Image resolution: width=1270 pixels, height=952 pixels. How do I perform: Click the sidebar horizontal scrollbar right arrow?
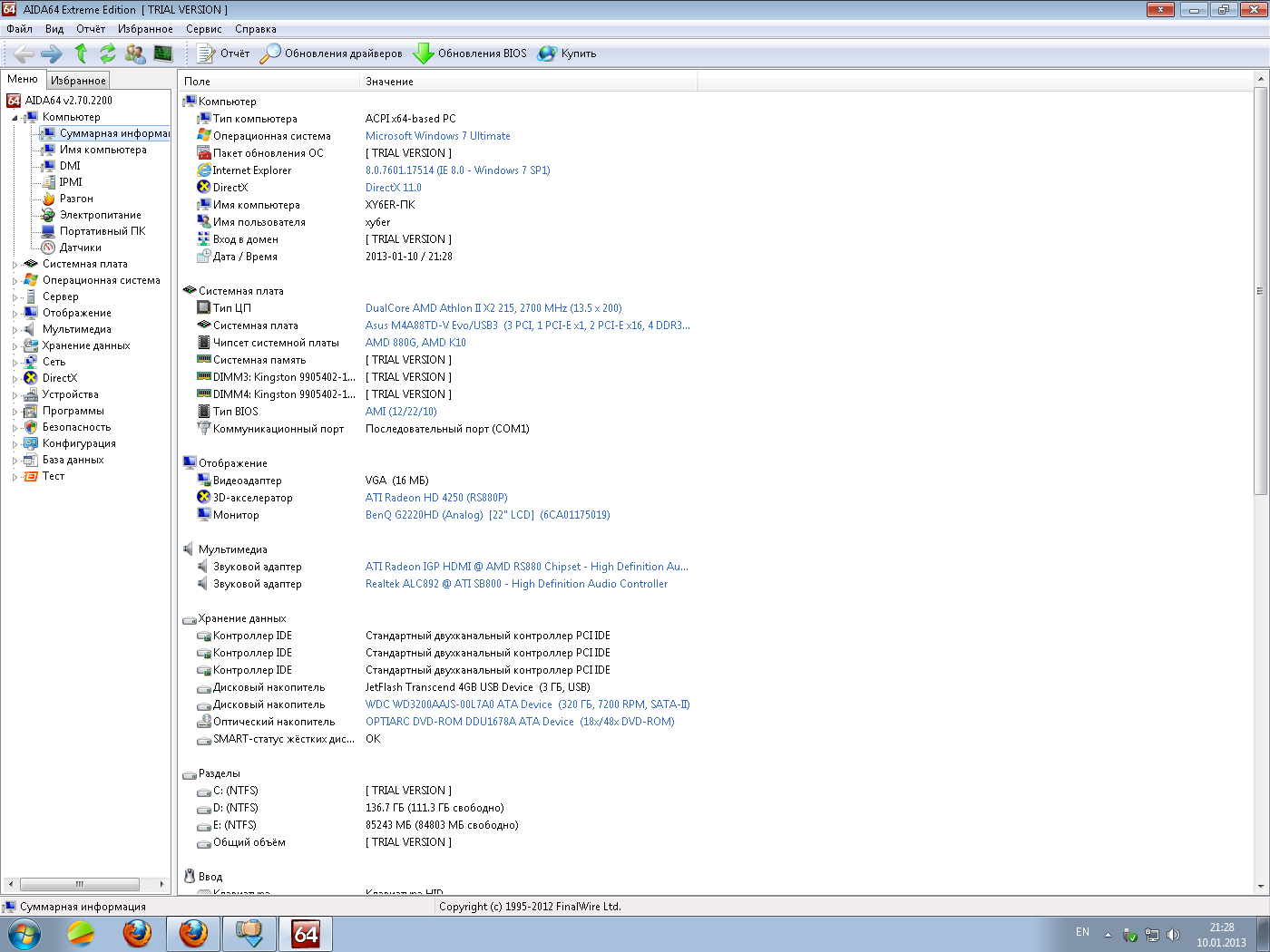coord(161,884)
